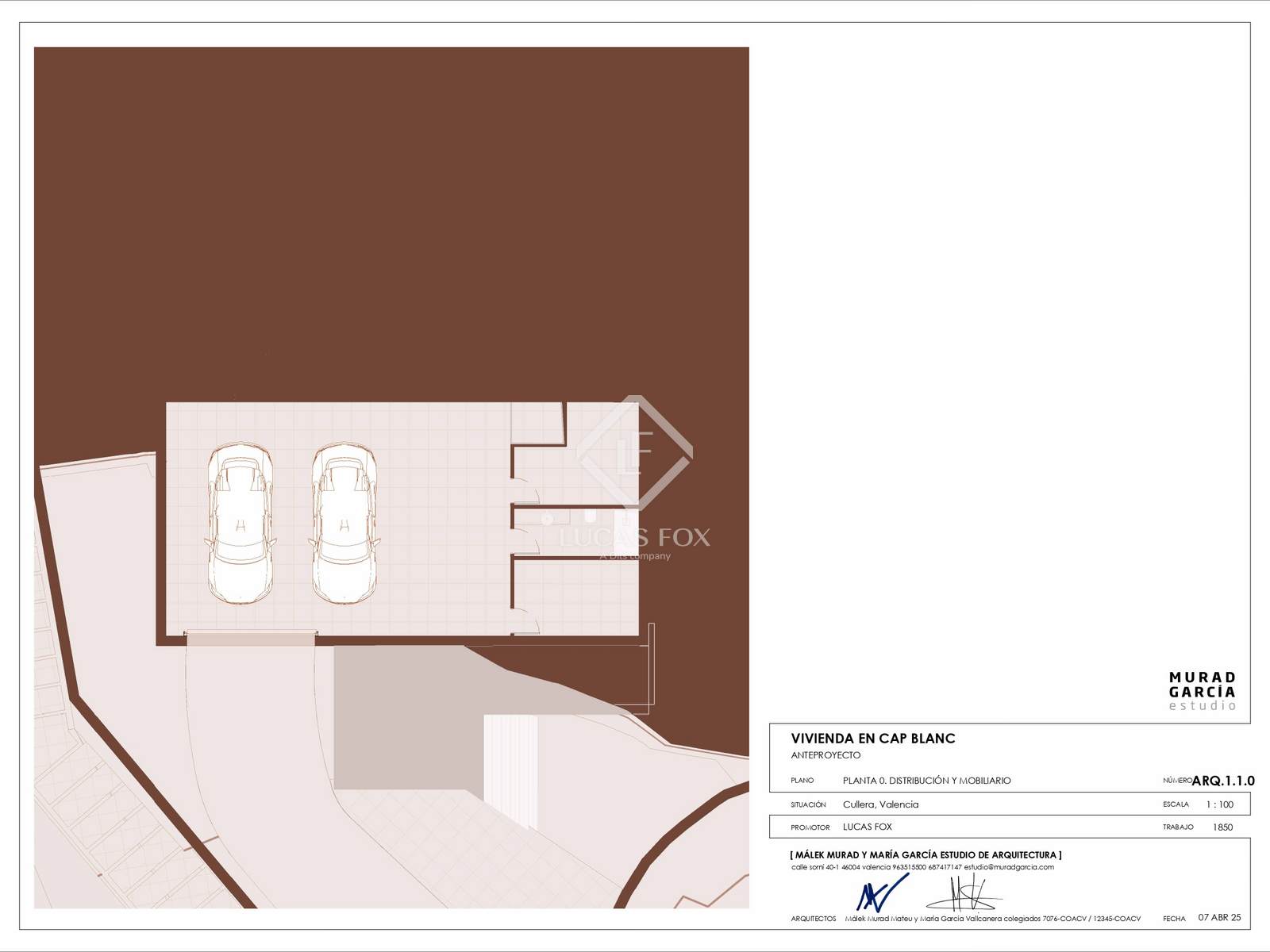Click the white staircase below the building
The height and width of the screenshot is (952, 1270).
[511, 772]
